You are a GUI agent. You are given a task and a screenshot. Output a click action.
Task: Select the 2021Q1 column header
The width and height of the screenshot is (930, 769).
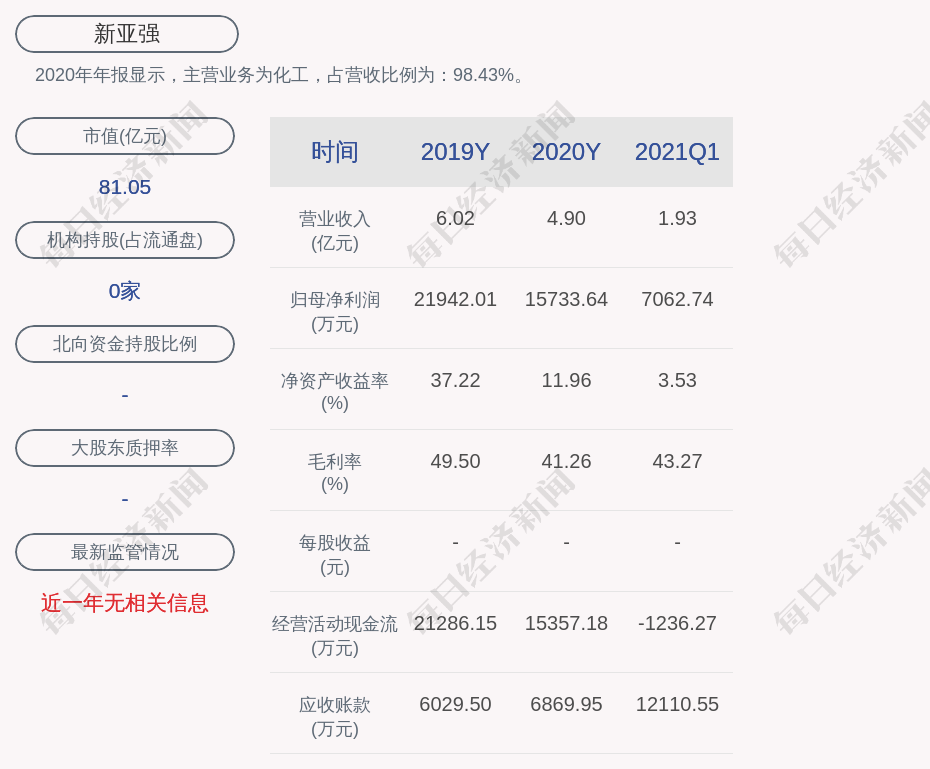point(677,152)
